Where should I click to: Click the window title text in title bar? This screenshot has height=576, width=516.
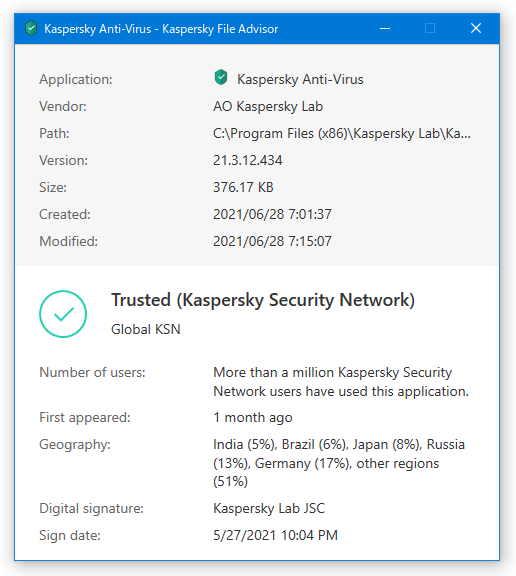tap(161, 29)
